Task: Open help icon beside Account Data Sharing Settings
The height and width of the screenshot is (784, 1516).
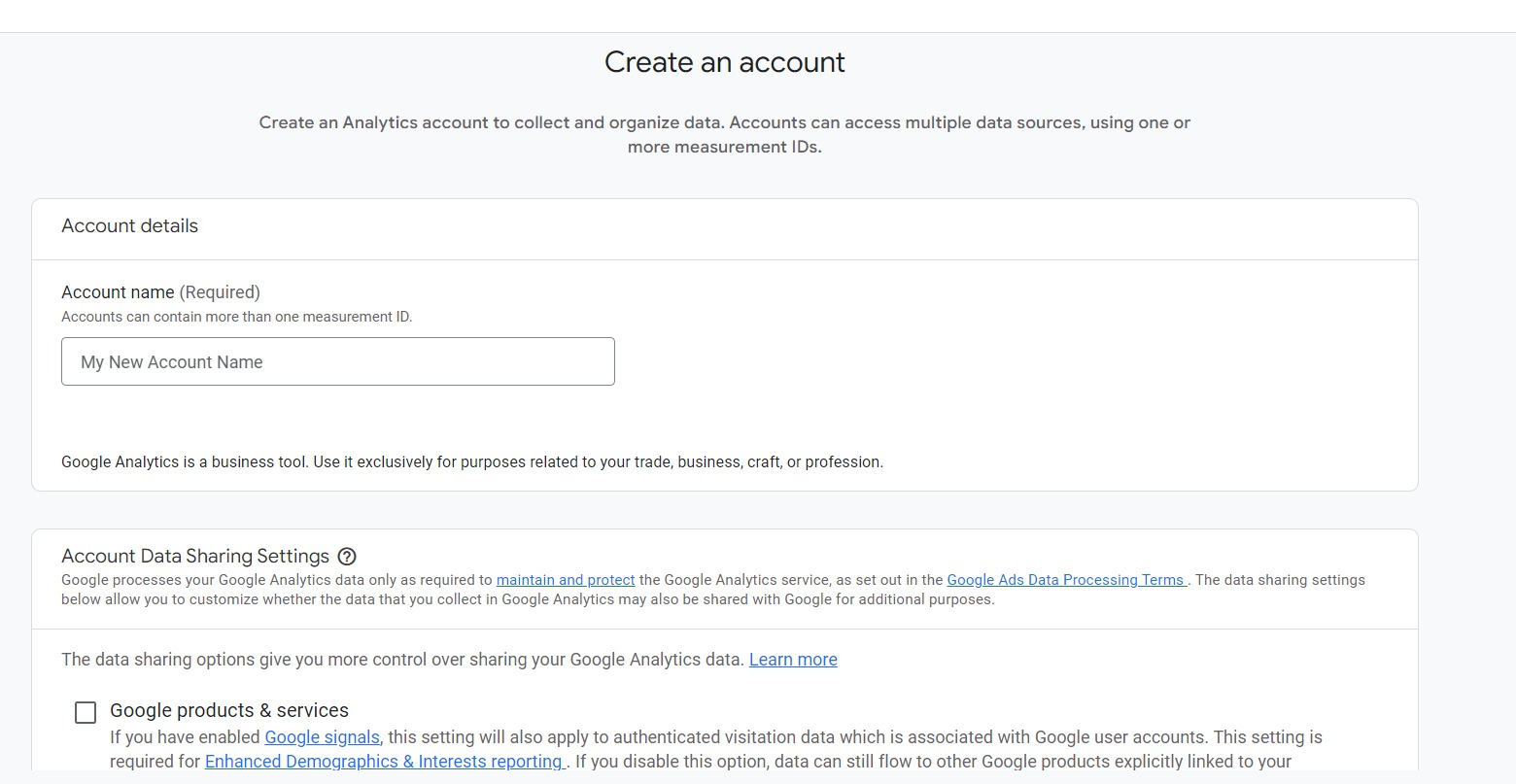Action: 347,557
